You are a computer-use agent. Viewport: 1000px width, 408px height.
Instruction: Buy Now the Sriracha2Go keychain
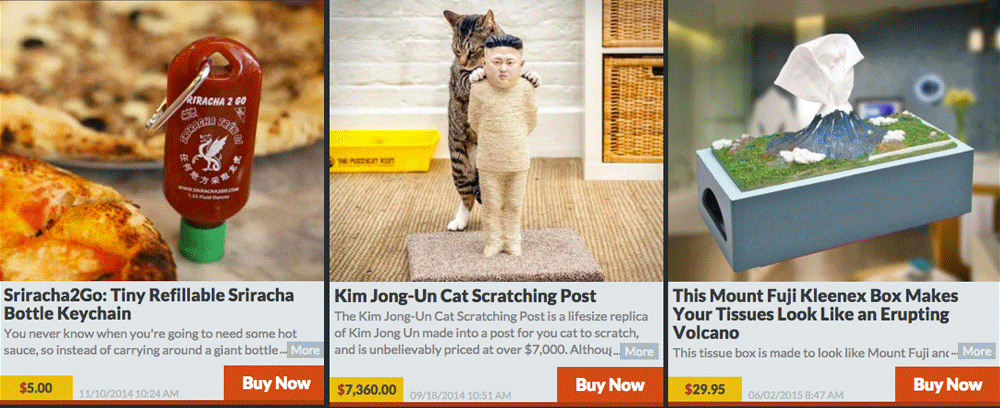[274, 383]
